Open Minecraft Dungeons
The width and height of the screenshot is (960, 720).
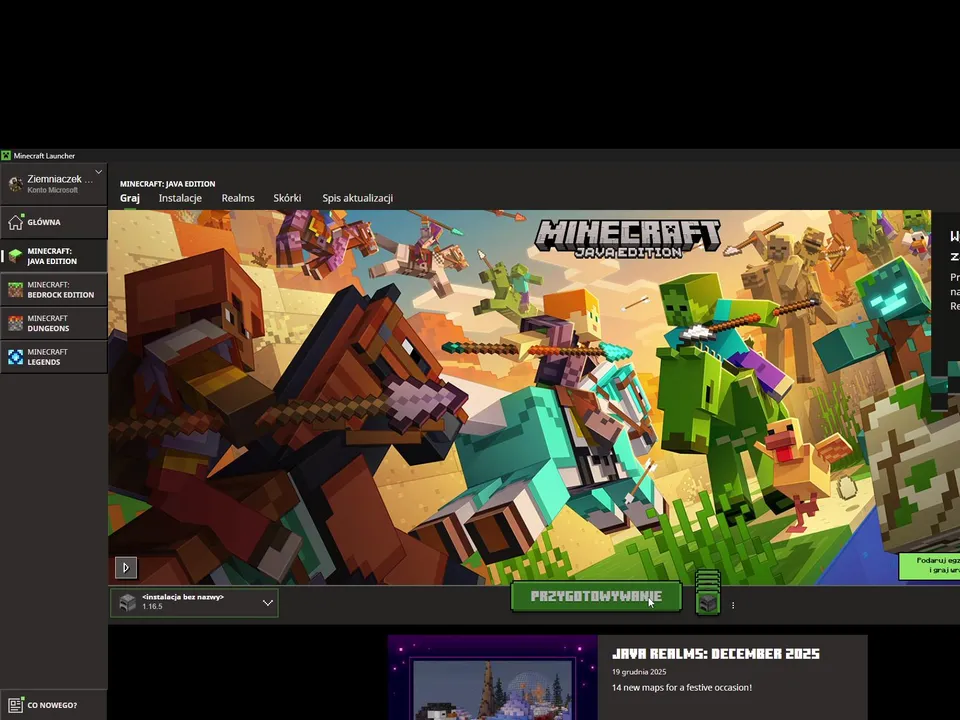53,323
